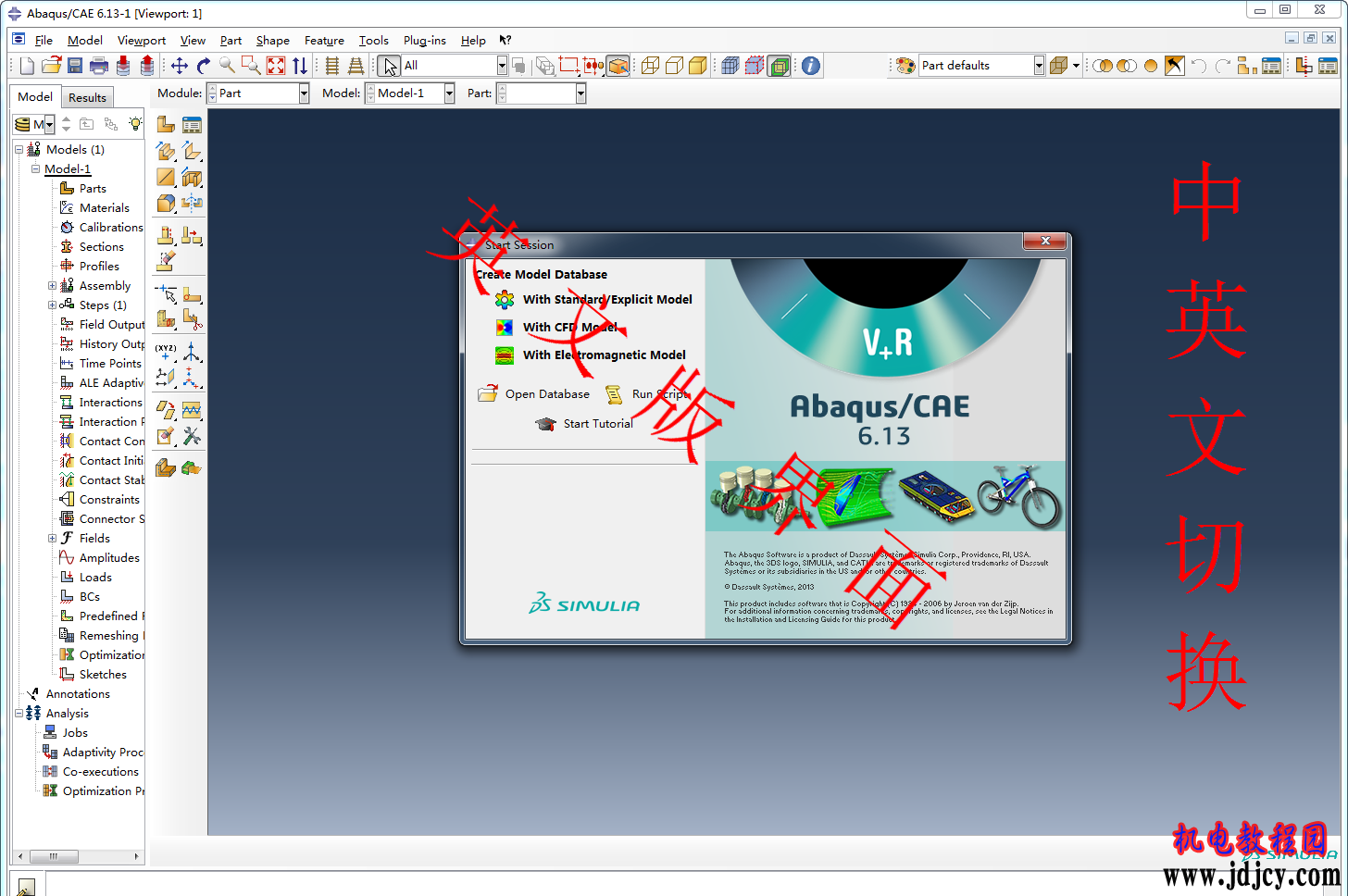
Task: Click the light bulb icon in model tree
Action: click(135, 124)
